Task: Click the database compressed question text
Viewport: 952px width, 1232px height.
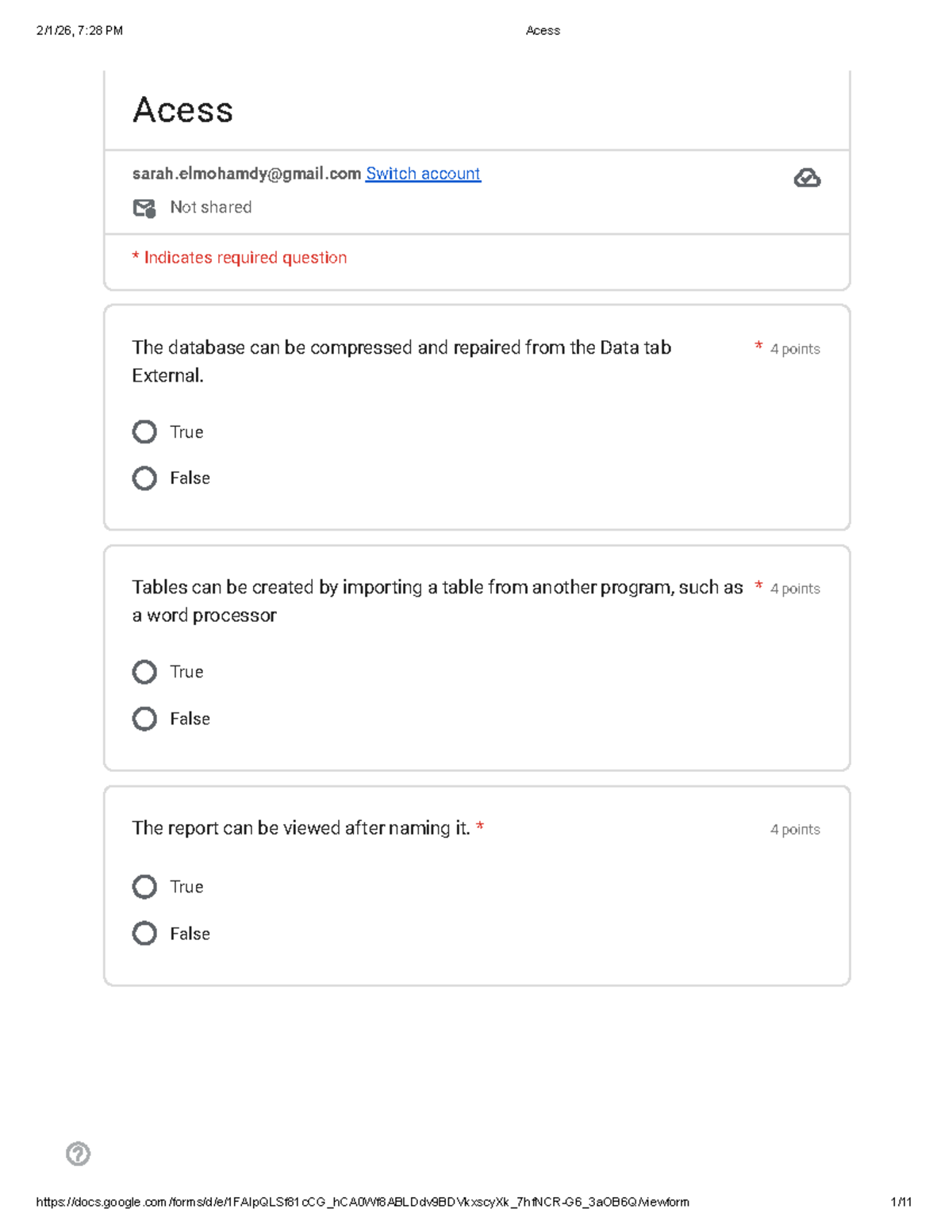Action: coord(401,361)
